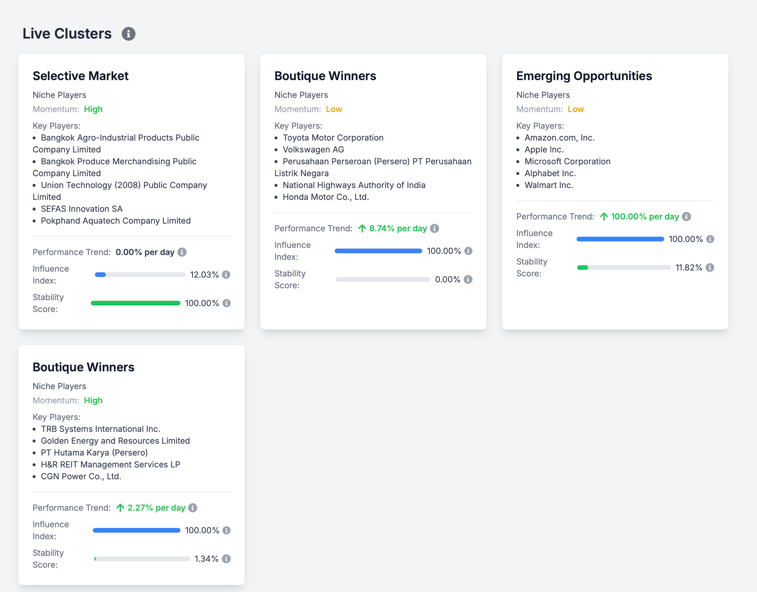This screenshot has height=592, width=757.
Task: Click info icon beside the 0.00% Stability Score
Action: (x=468, y=280)
